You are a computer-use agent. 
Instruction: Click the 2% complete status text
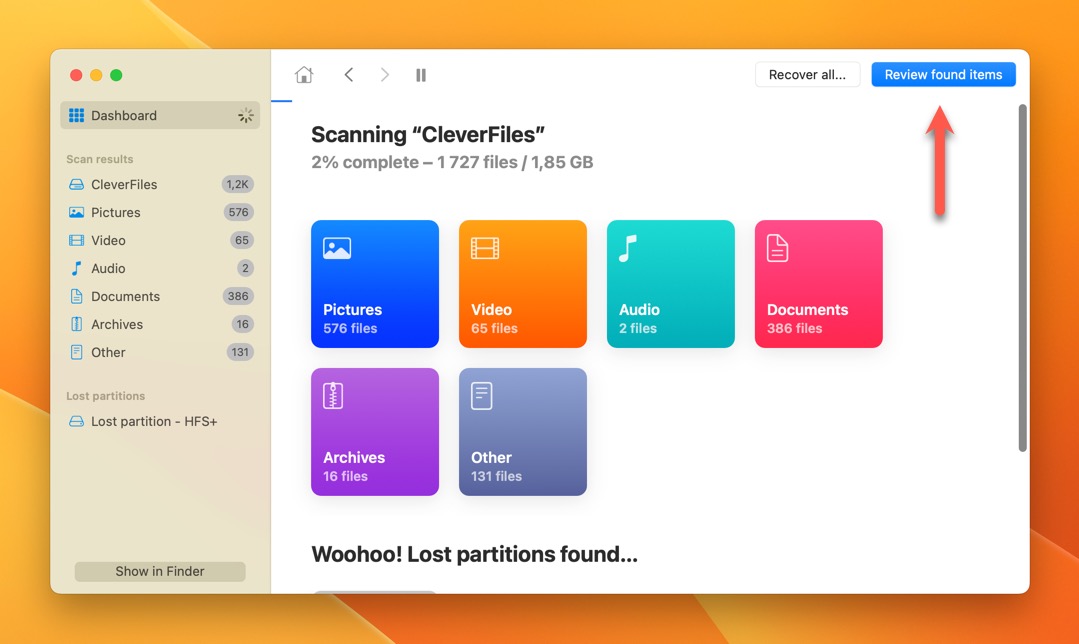pyautogui.click(x=452, y=162)
